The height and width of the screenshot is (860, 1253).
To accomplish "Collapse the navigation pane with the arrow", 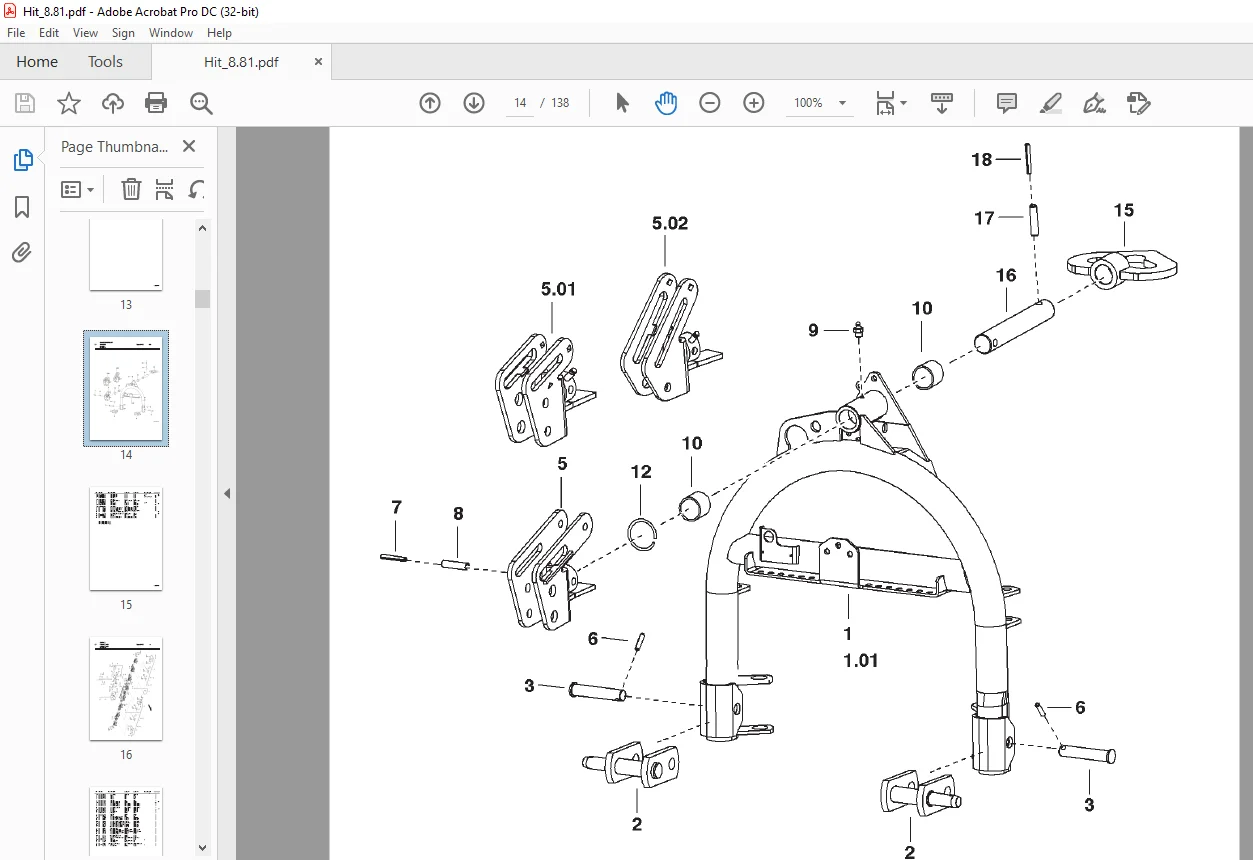I will (227, 493).
